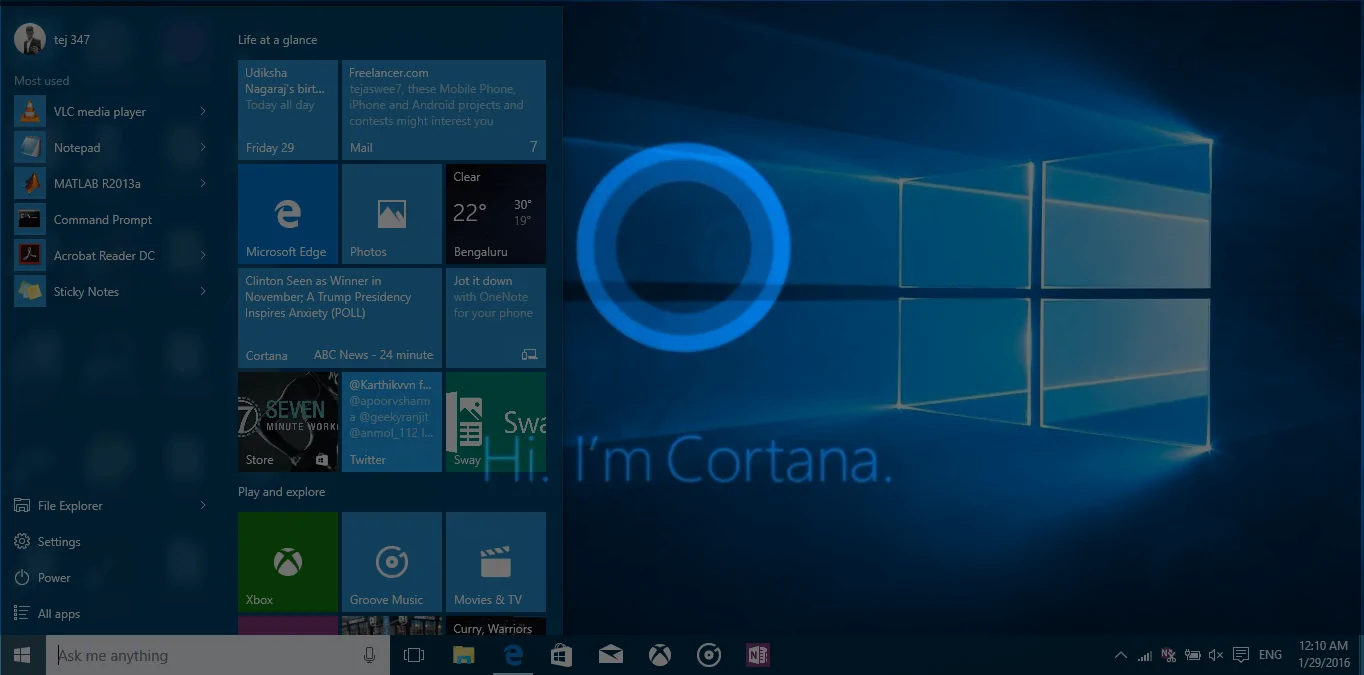1364x675 pixels.
Task: Click the Windows Start button
Action: (x=22, y=656)
